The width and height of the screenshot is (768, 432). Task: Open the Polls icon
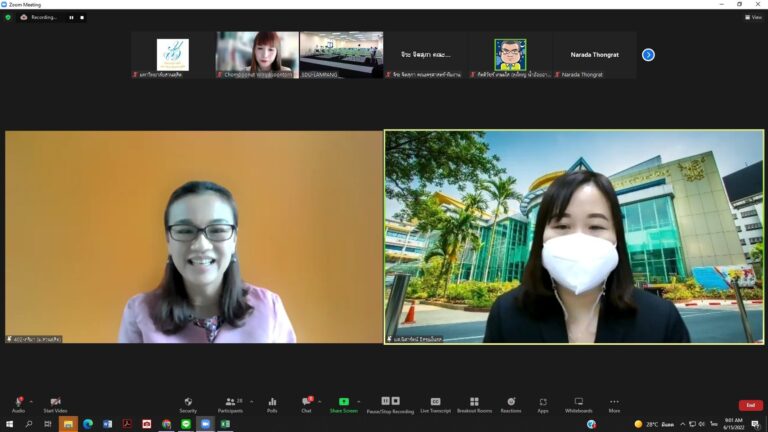click(272, 403)
